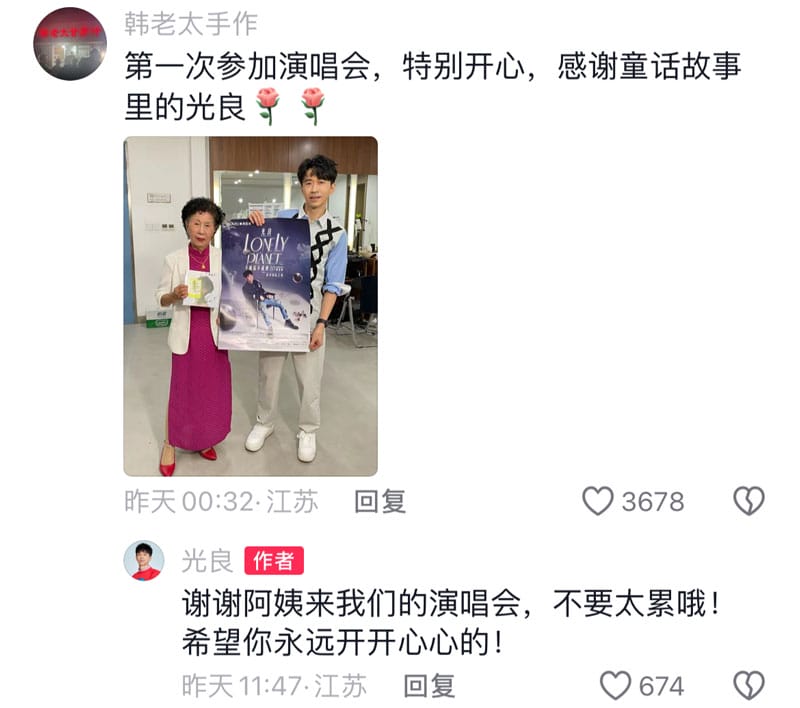The width and height of the screenshot is (800, 708).
Task: Tap the 3678 like count
Action: coord(653,502)
